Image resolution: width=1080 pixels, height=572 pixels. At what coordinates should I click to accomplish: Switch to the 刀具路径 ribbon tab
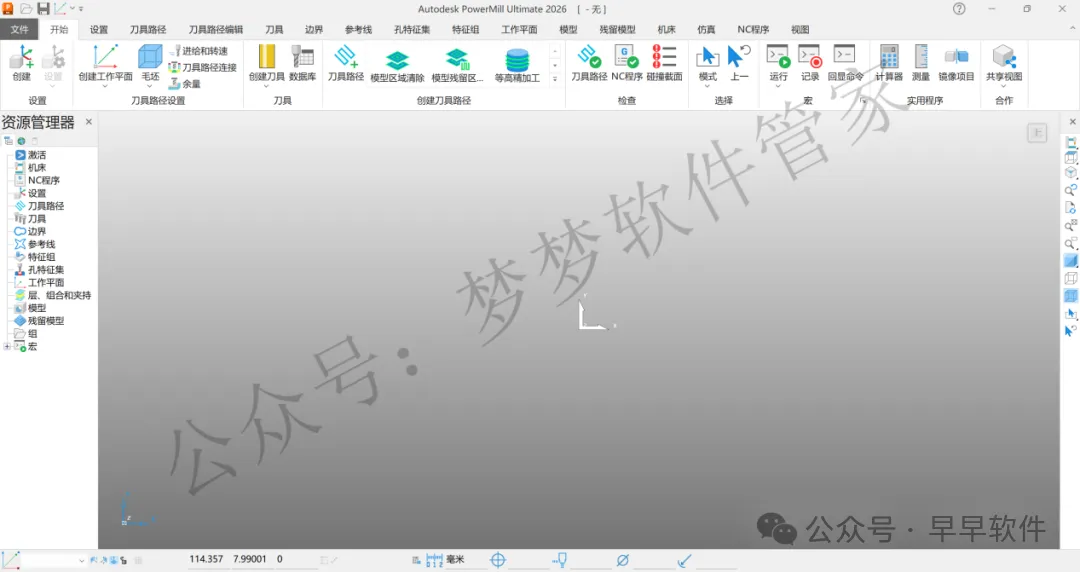point(148,30)
